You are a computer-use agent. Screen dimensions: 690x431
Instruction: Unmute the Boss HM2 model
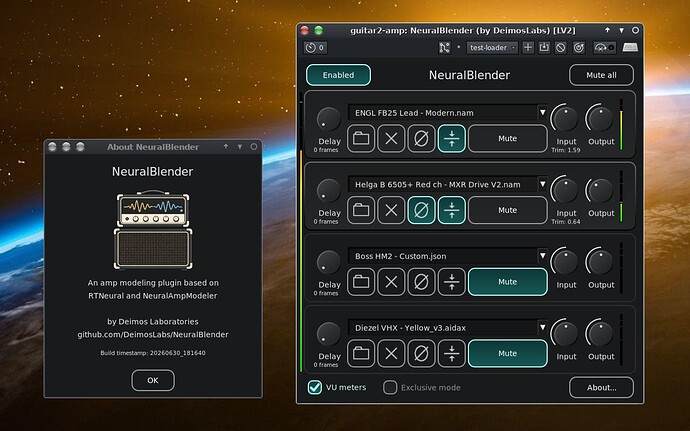tap(508, 282)
